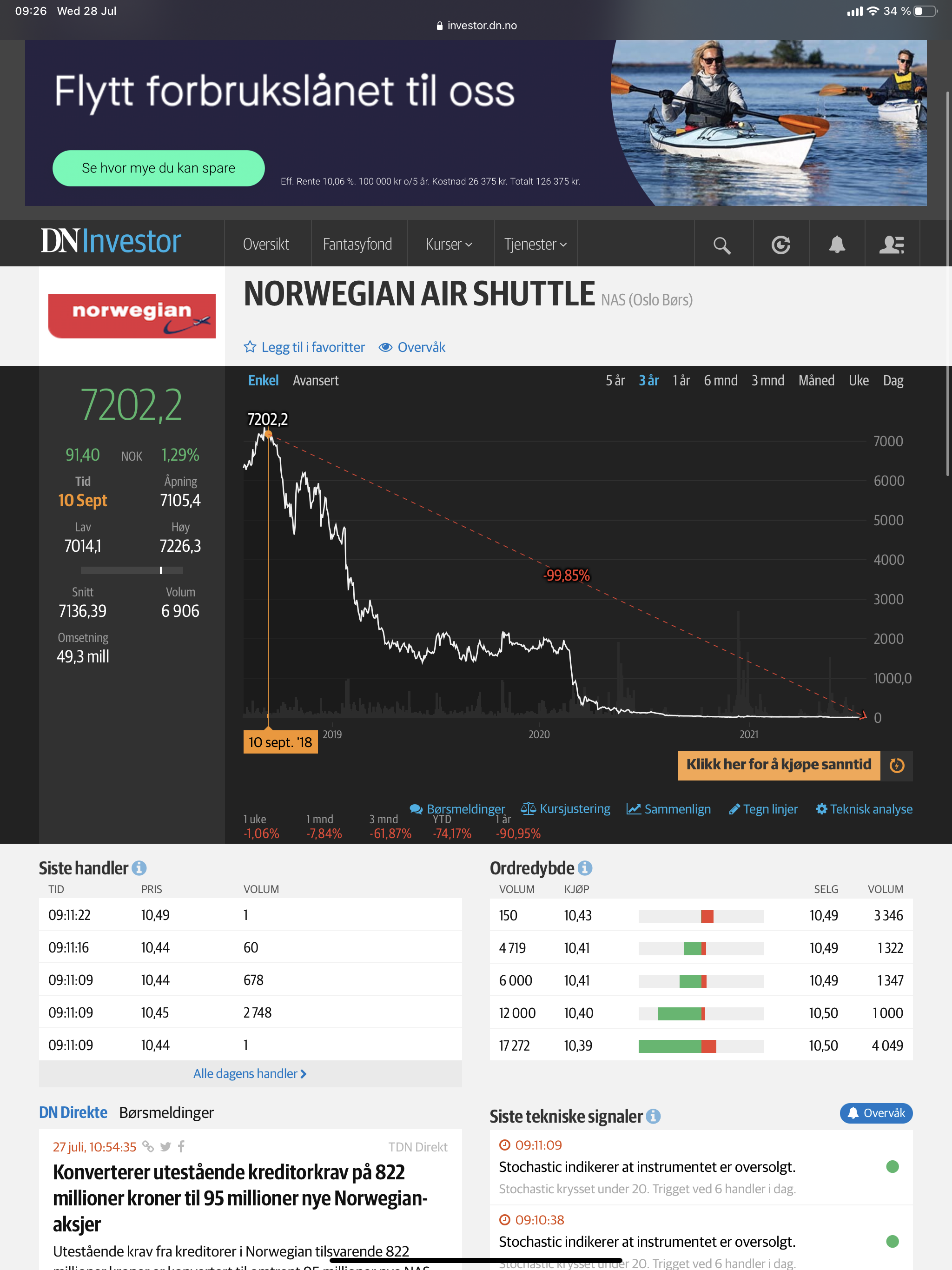Open the Konverterer utestående kreditorkrav article
The image size is (952, 1270).
[241, 1198]
